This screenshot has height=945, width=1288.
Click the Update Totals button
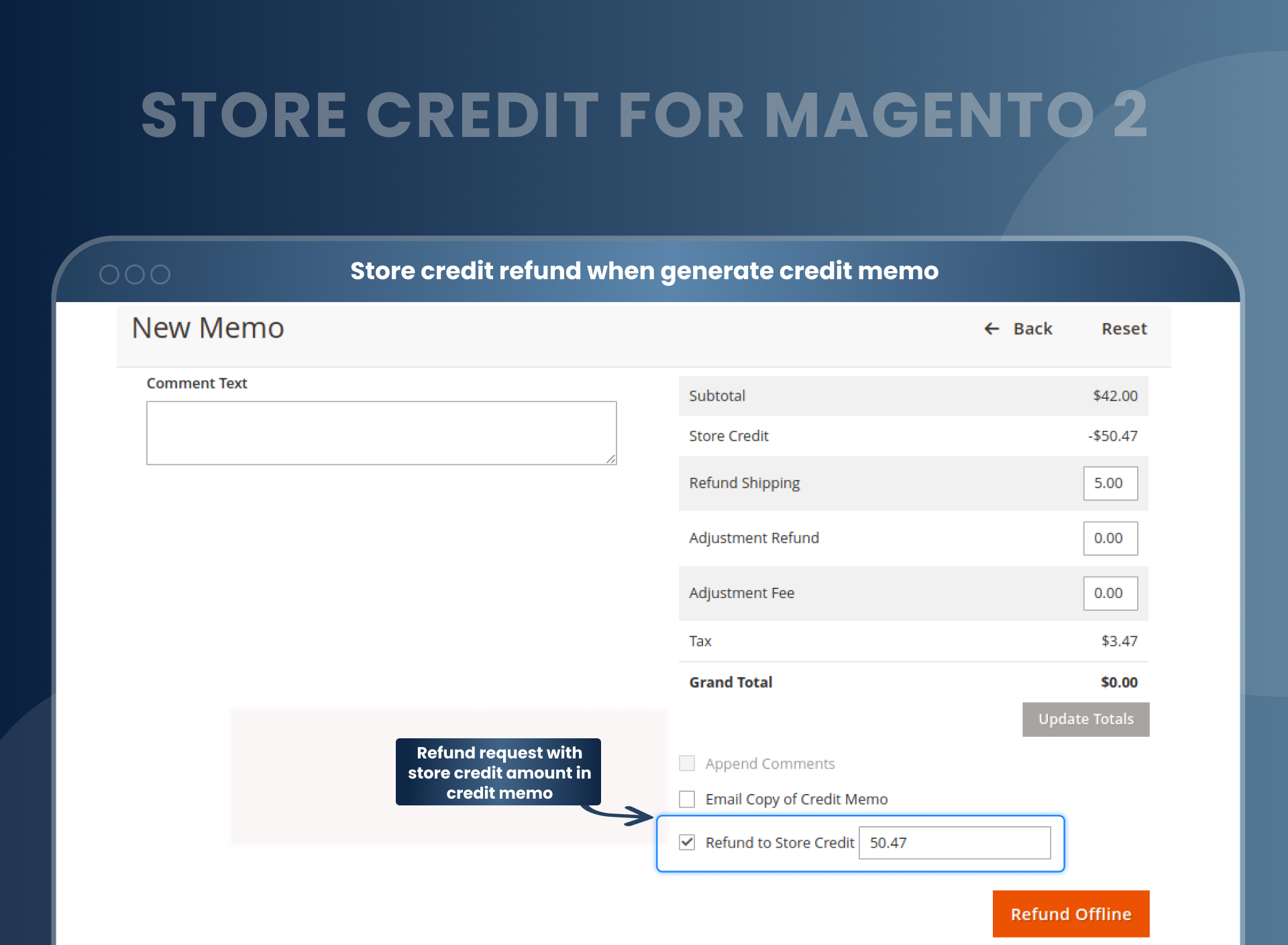pos(1085,719)
